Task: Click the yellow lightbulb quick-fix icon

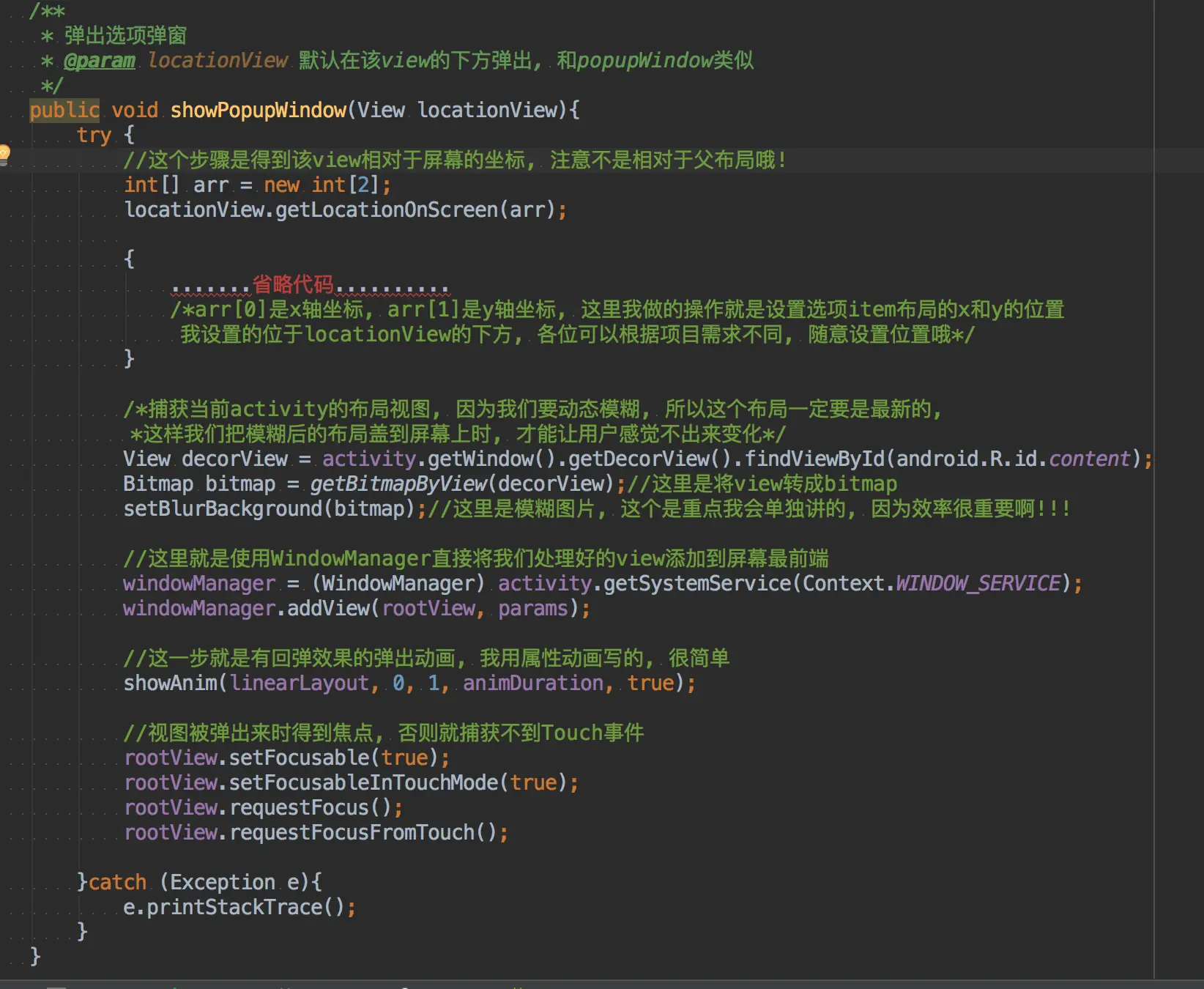Action: (4, 155)
